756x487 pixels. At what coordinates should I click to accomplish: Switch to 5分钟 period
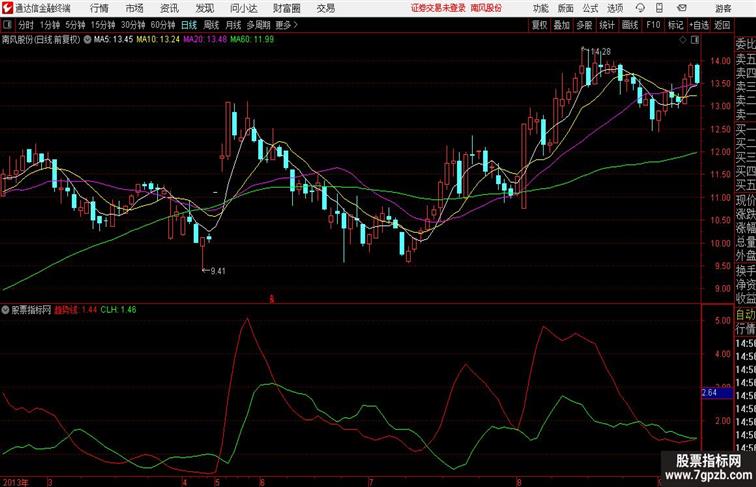click(75, 25)
